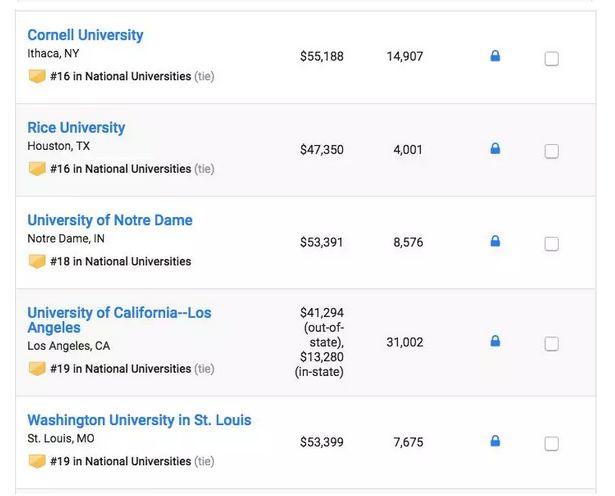
Task: Click Cornell University's gold ranking badge icon
Action: [x=37, y=76]
